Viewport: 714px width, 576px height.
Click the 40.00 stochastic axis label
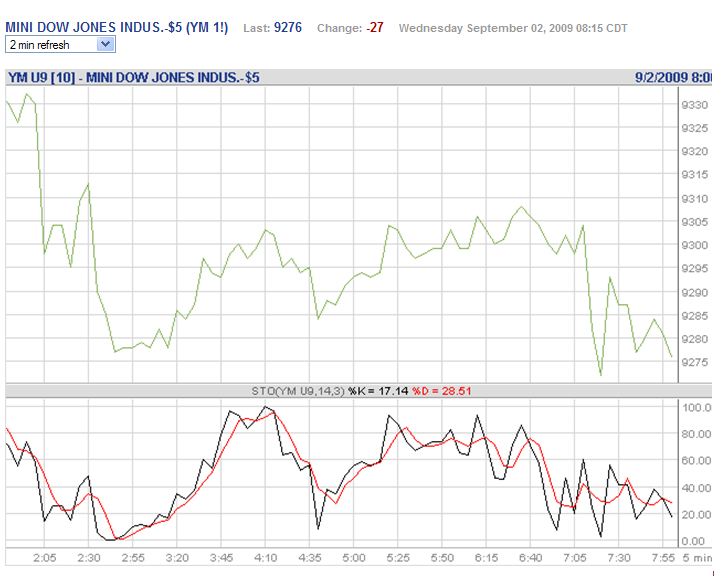tap(697, 489)
